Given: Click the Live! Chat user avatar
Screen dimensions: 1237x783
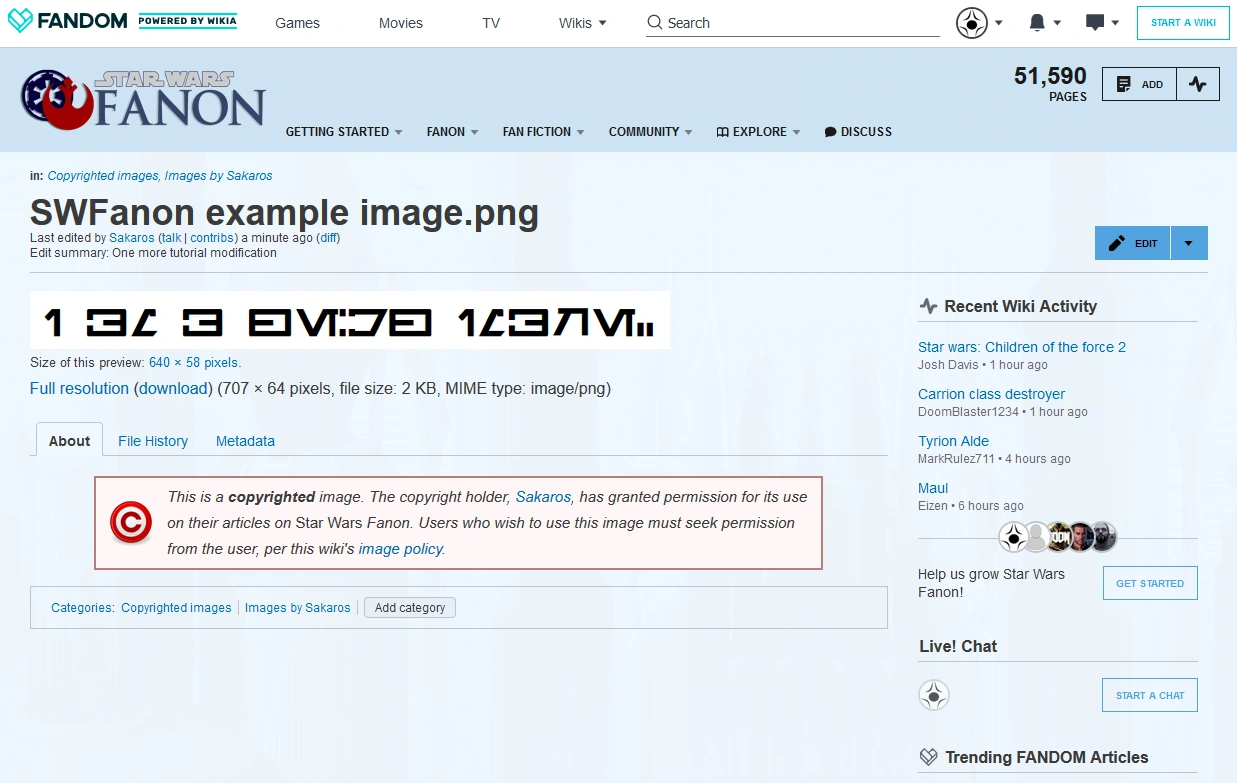Looking at the screenshot, I should [x=934, y=695].
